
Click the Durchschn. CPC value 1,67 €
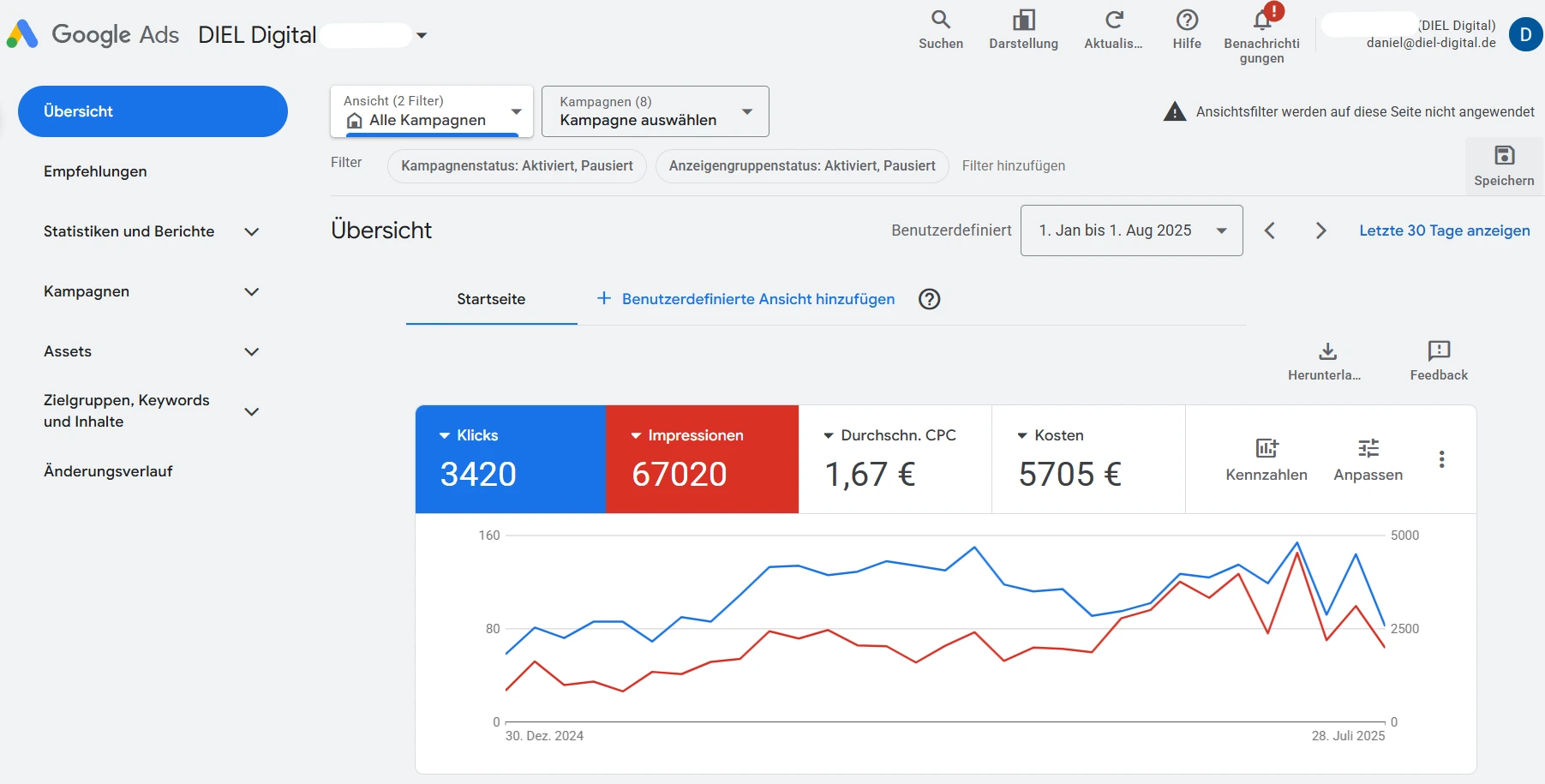click(871, 474)
